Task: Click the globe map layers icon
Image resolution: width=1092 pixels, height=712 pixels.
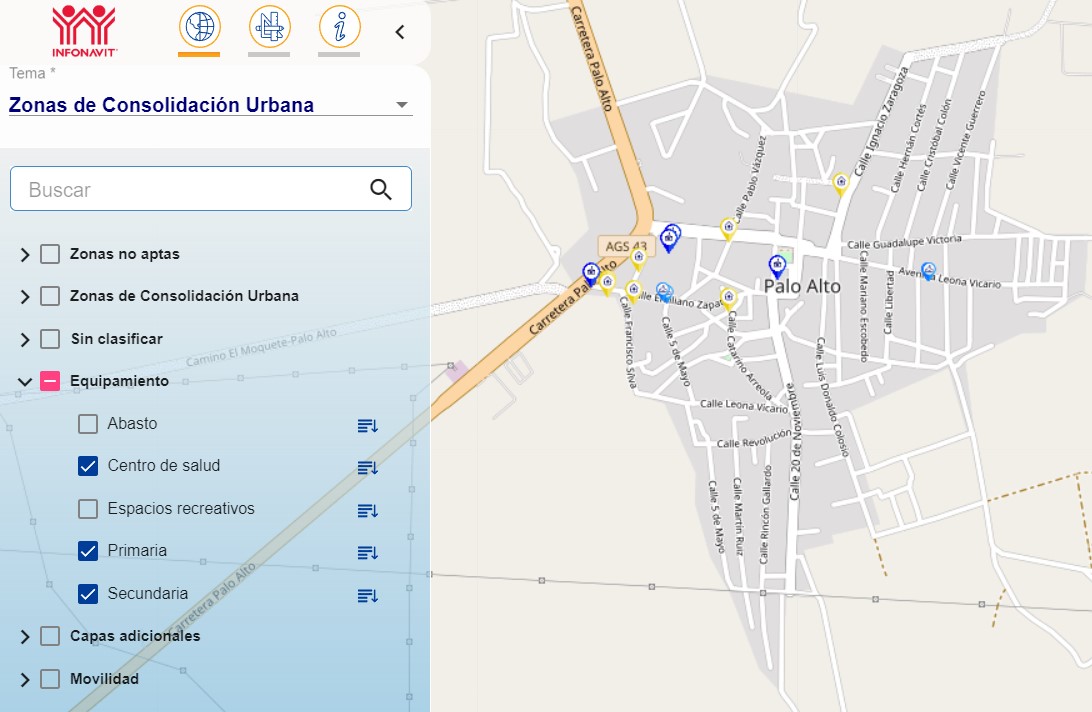Action: 199,26
